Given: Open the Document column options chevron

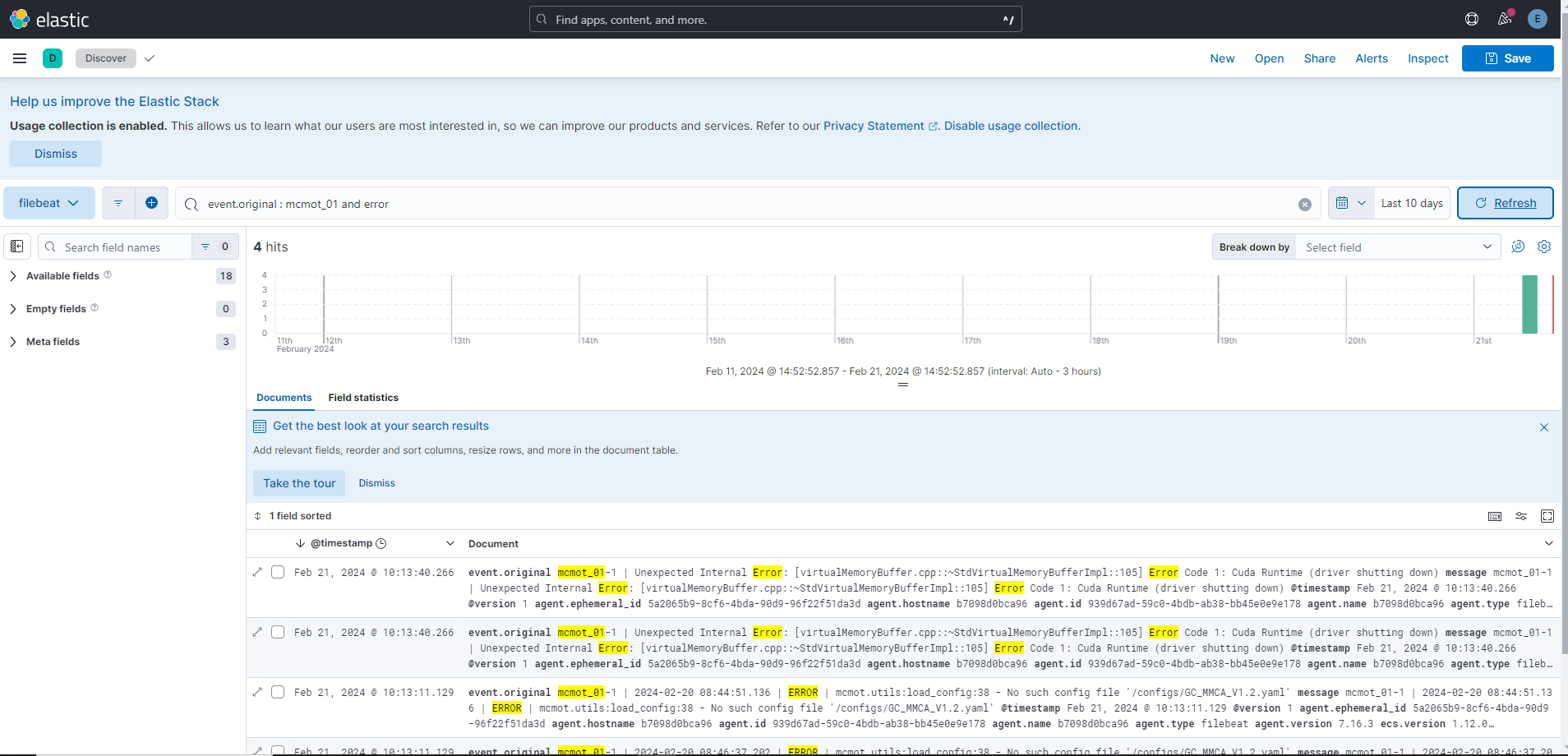Looking at the screenshot, I should click(x=1549, y=543).
